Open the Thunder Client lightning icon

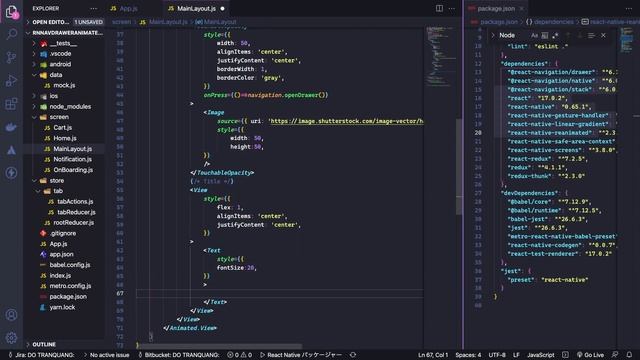[11, 173]
